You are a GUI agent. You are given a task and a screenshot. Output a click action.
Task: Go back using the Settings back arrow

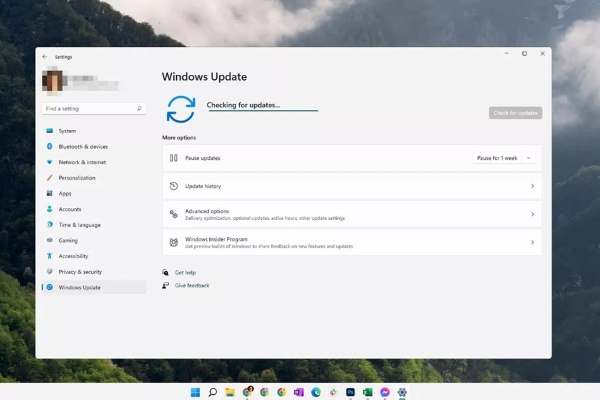point(45,56)
